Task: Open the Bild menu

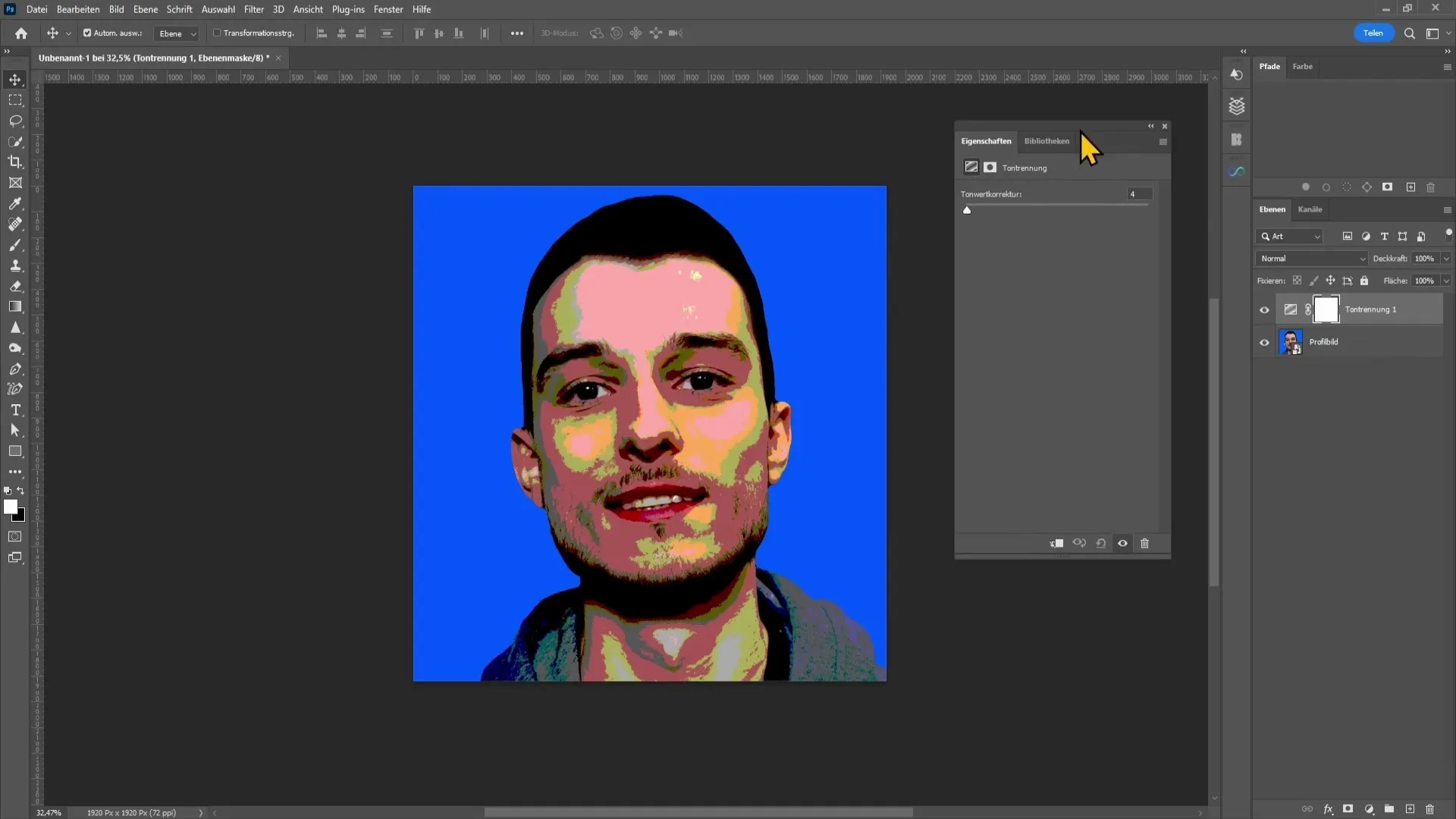Action: (x=116, y=9)
